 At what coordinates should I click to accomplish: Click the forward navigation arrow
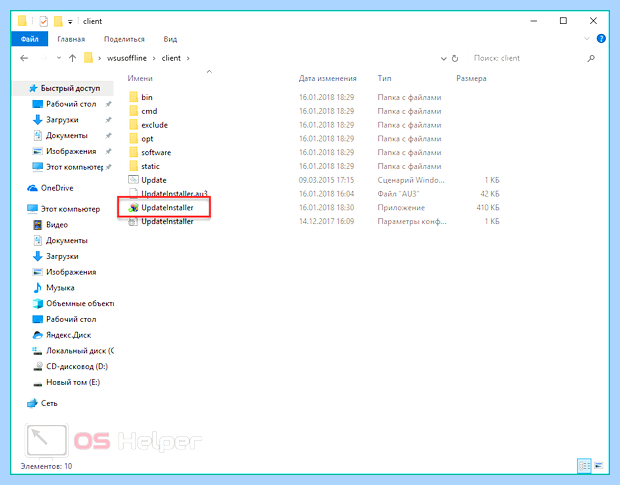[43, 58]
